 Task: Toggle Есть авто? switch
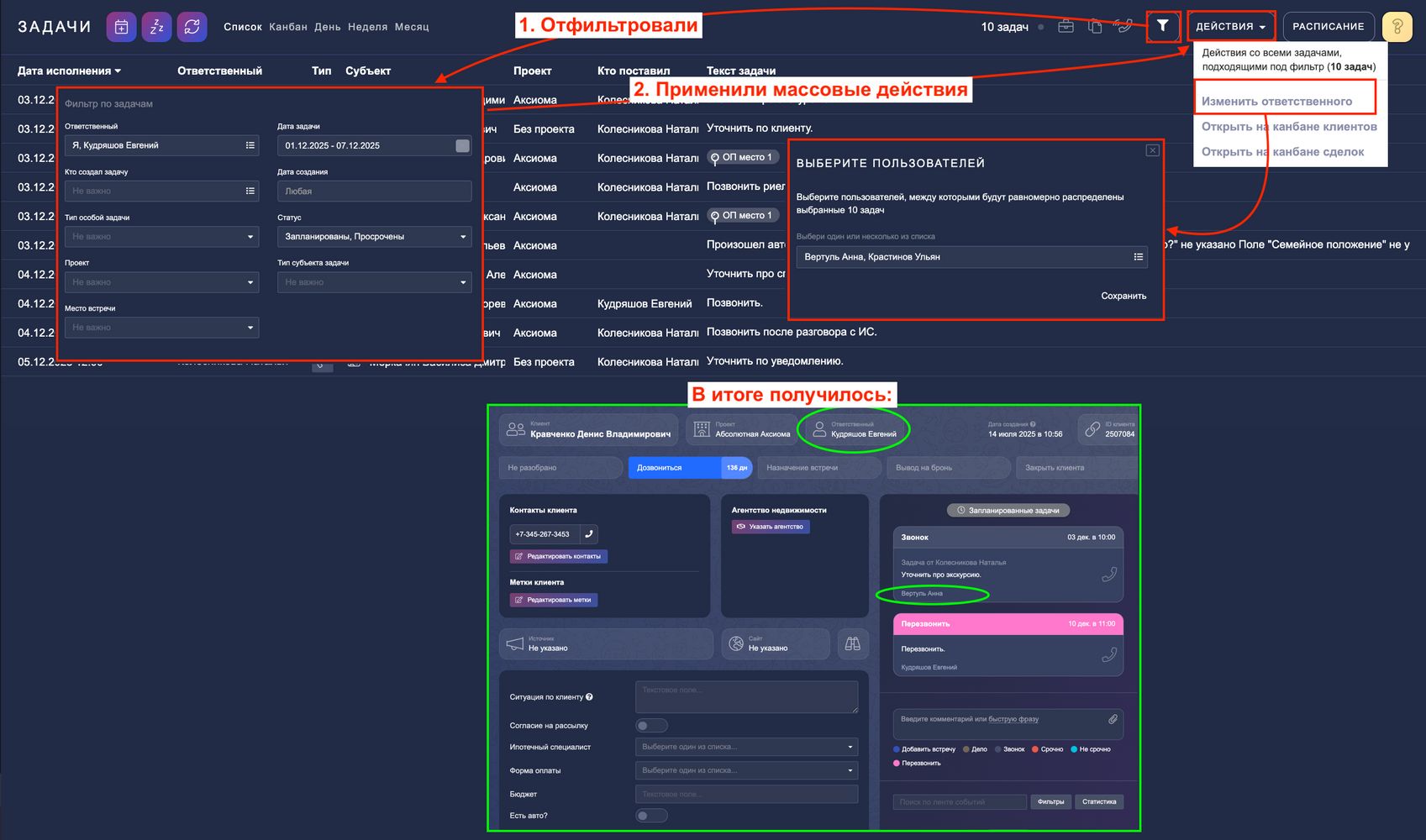pos(651,816)
